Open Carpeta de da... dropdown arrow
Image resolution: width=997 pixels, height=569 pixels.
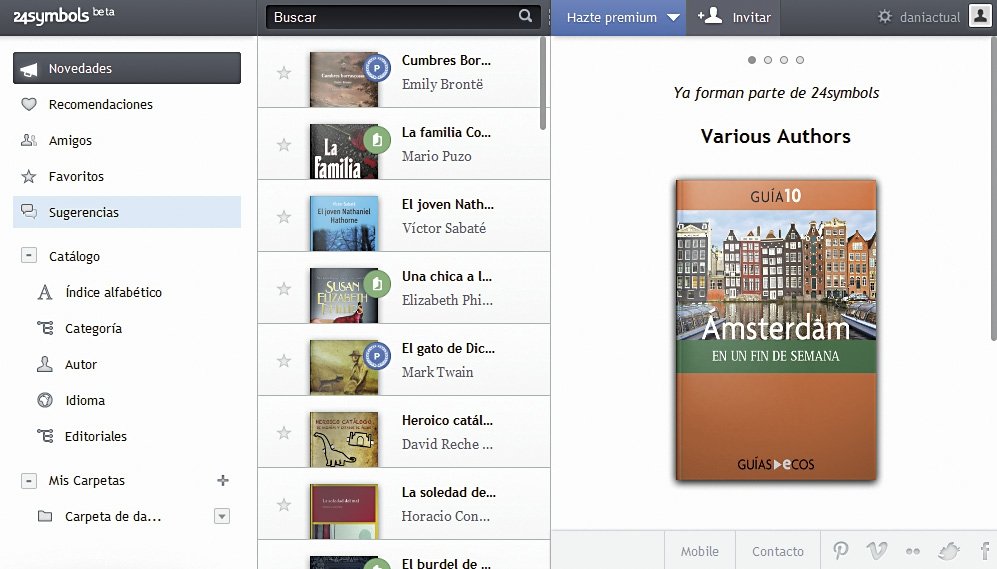coord(222,516)
